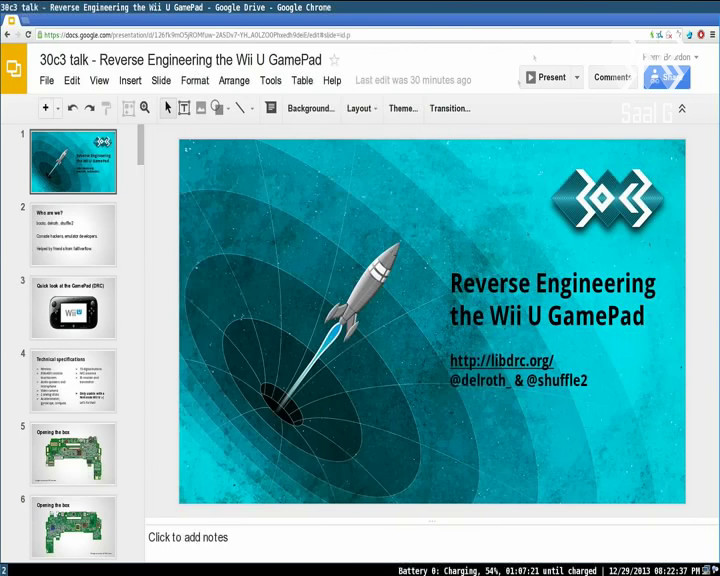Screen dimensions: 720x576
Task: Open the Edit menu
Action: point(72,80)
